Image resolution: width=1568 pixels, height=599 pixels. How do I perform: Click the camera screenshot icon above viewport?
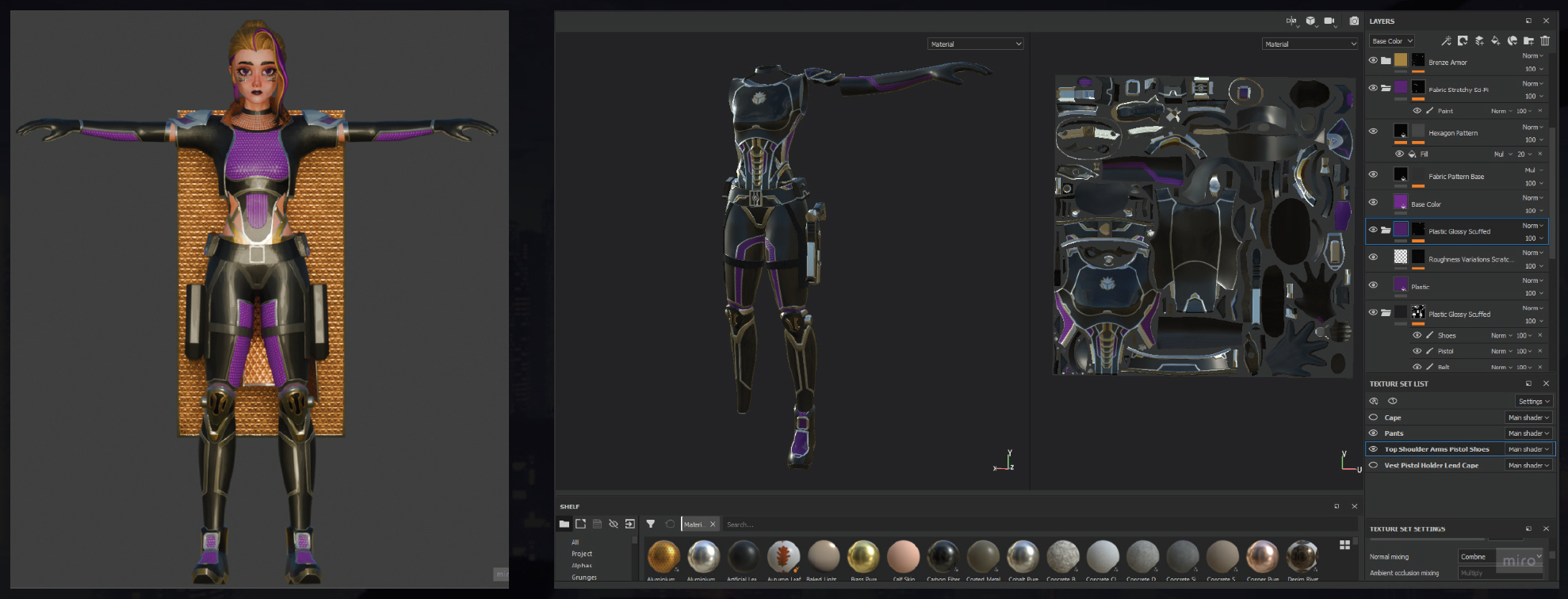[x=1354, y=21]
